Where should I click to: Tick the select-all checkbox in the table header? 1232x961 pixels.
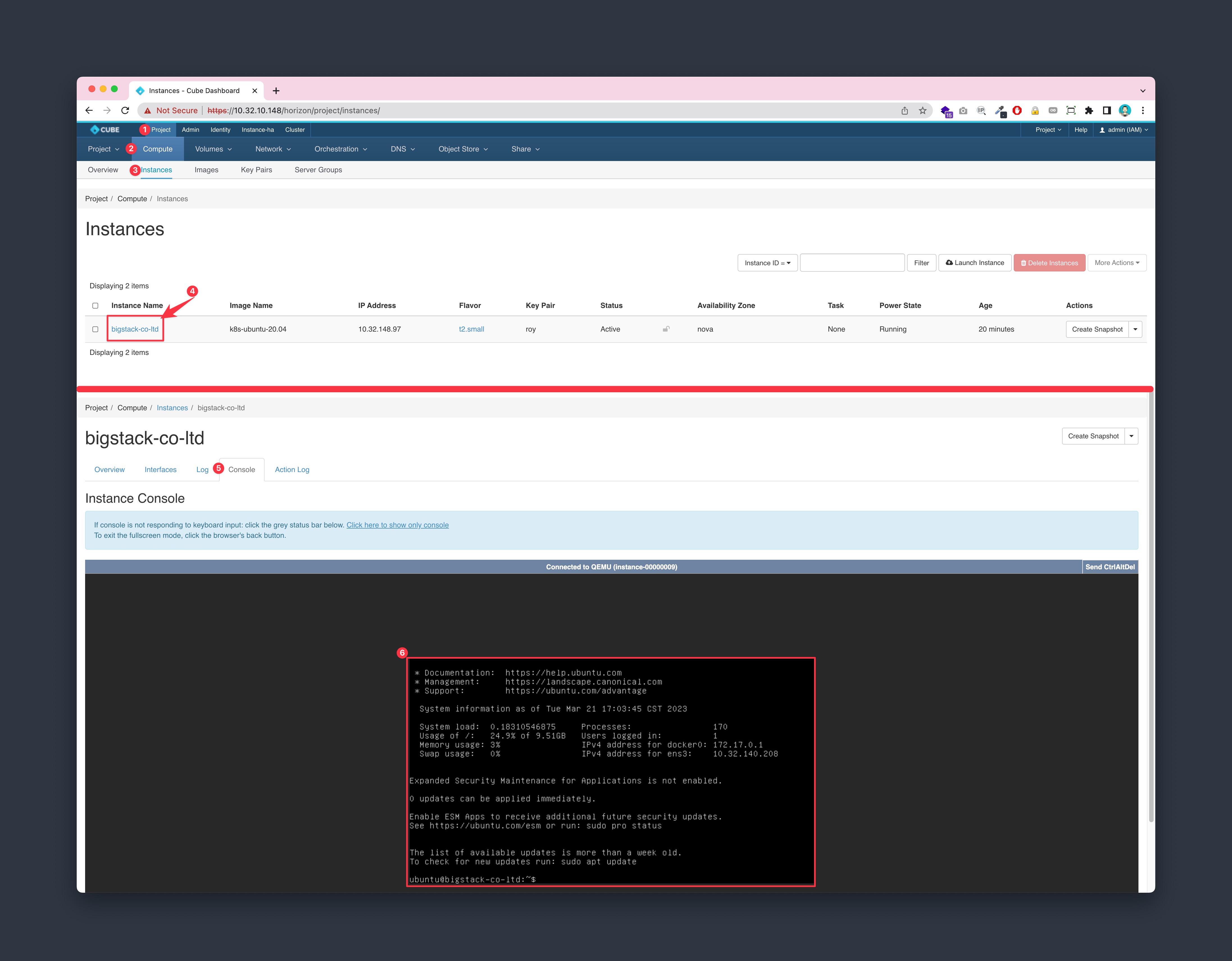(x=95, y=306)
